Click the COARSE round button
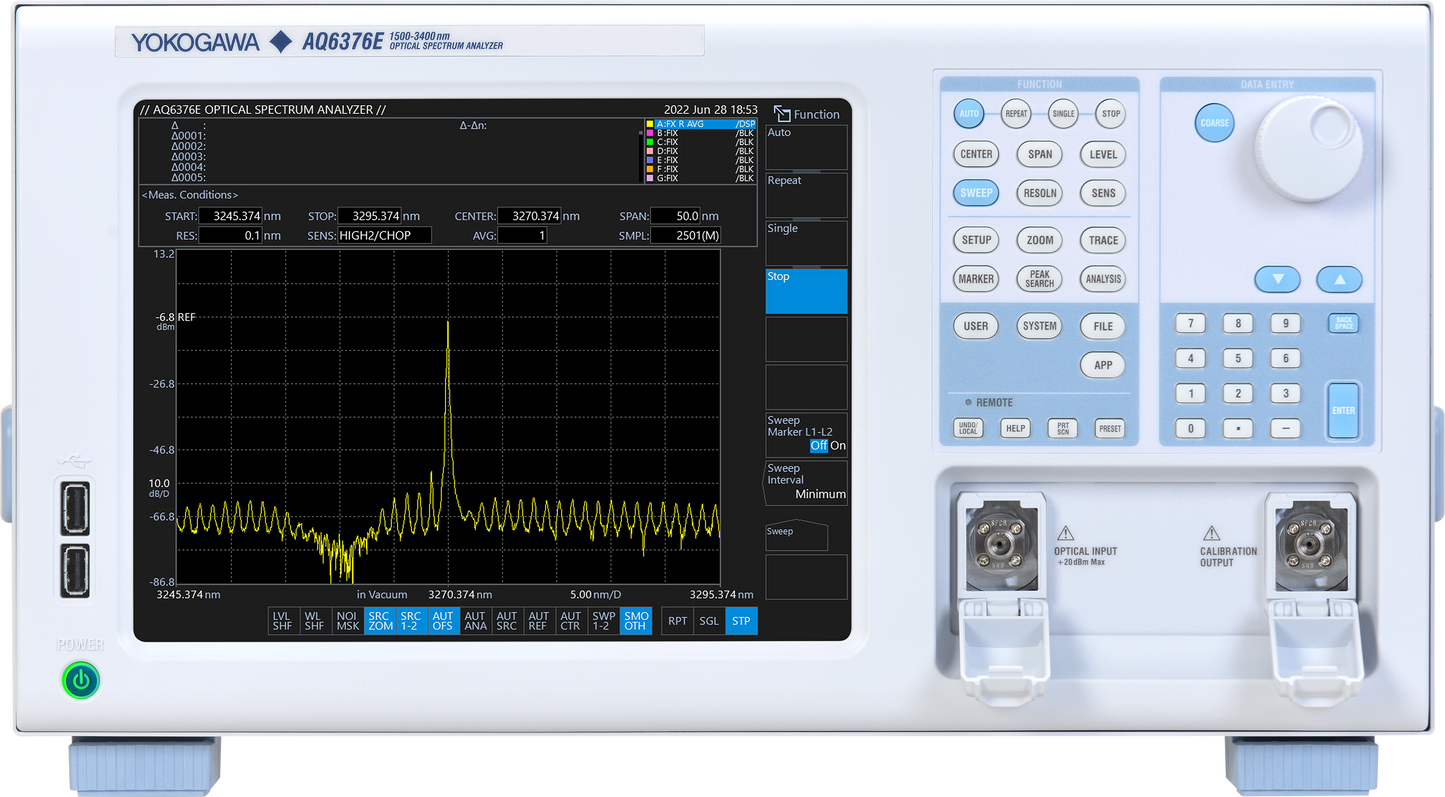Image resolution: width=1445 pixels, height=797 pixels. pyautogui.click(x=1215, y=123)
